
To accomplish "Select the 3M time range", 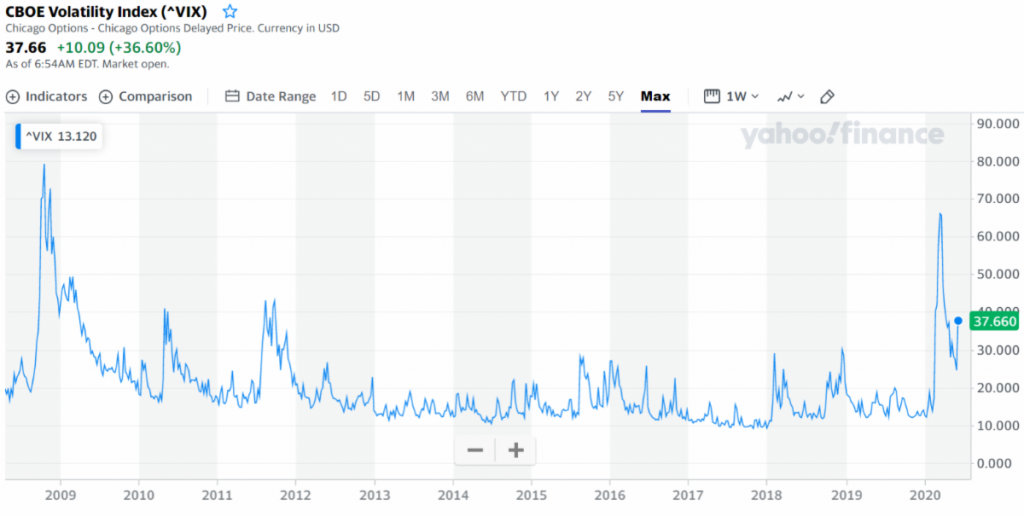I will 440,97.
